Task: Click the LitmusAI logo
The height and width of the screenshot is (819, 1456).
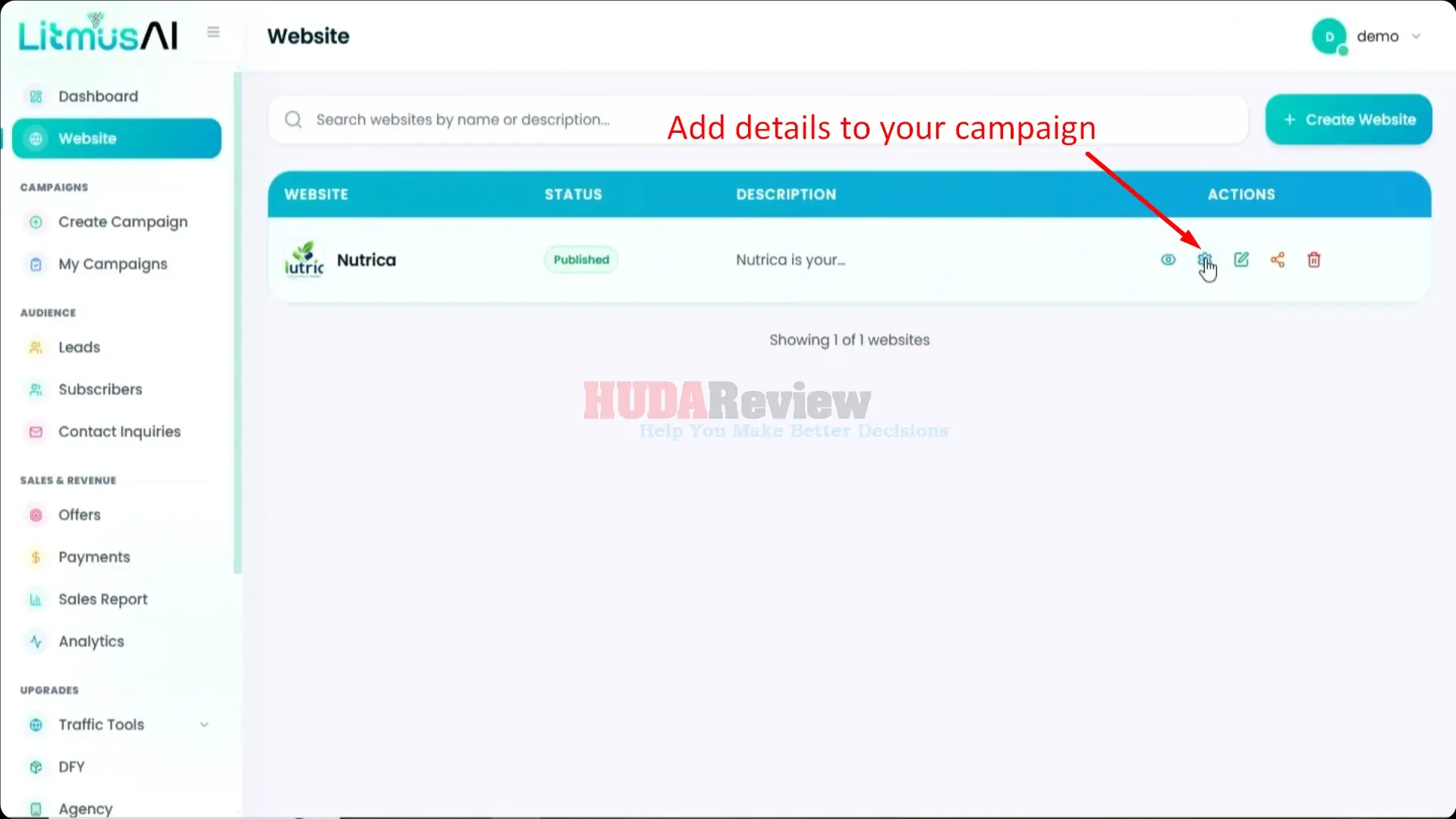Action: (98, 33)
